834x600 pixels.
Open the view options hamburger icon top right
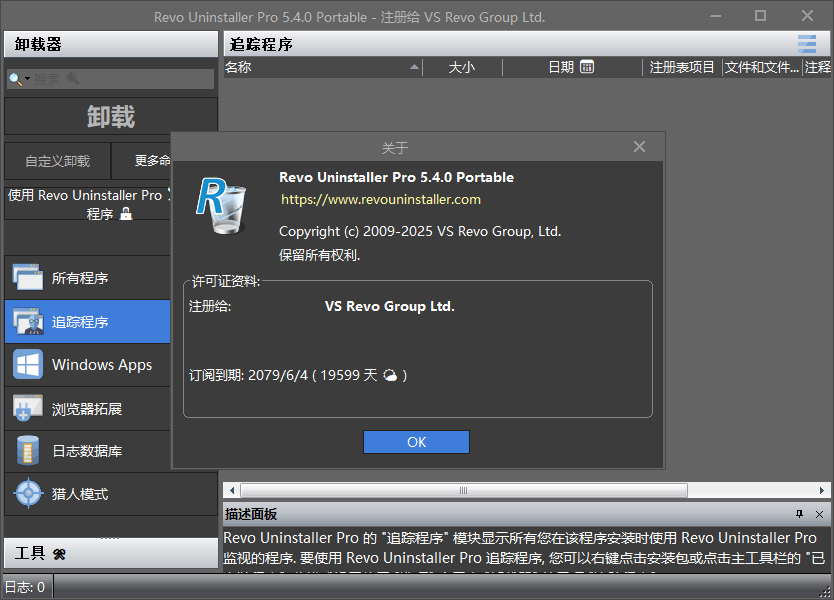[808, 43]
